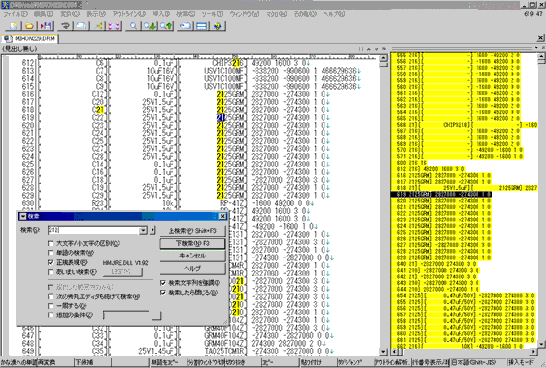This screenshot has width=546, height=368.
Task: Click the search up green arrow icon
Action: point(166,26)
